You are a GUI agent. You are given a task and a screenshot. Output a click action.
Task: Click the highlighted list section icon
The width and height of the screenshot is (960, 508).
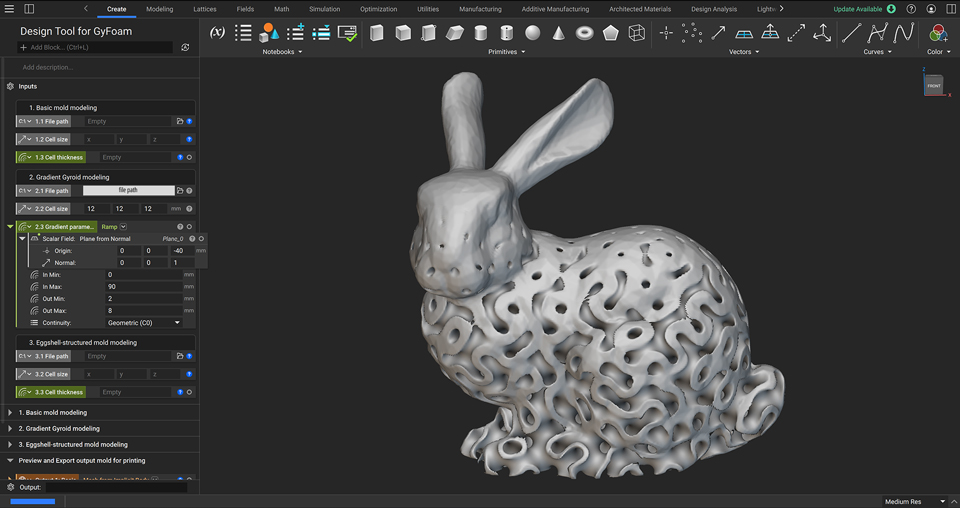(321, 33)
